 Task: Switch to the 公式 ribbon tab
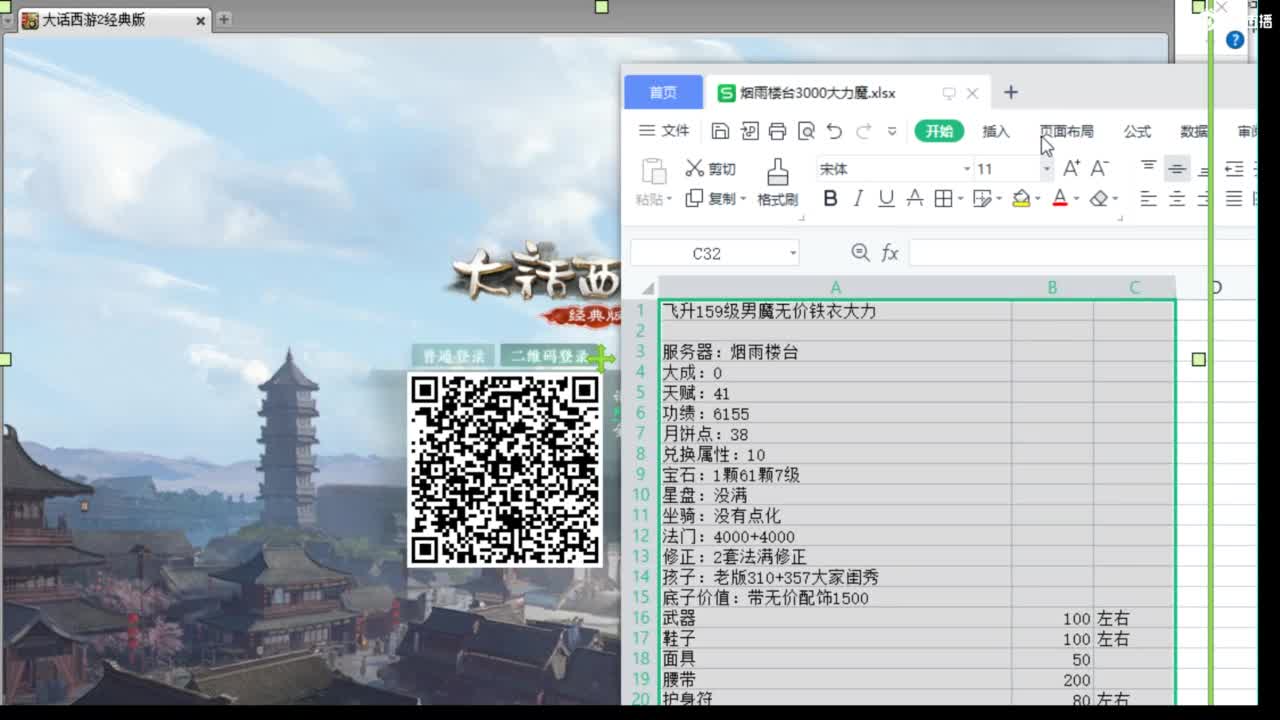[x=1137, y=131]
